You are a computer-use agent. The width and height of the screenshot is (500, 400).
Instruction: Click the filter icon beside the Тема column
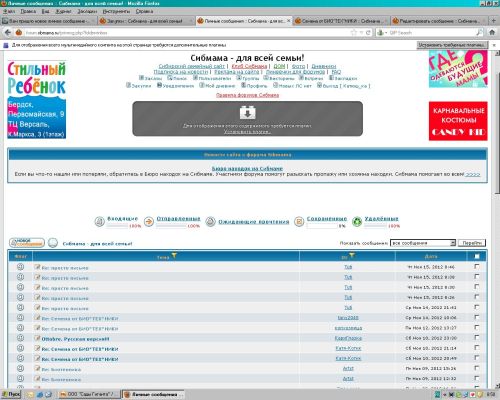click(174, 256)
